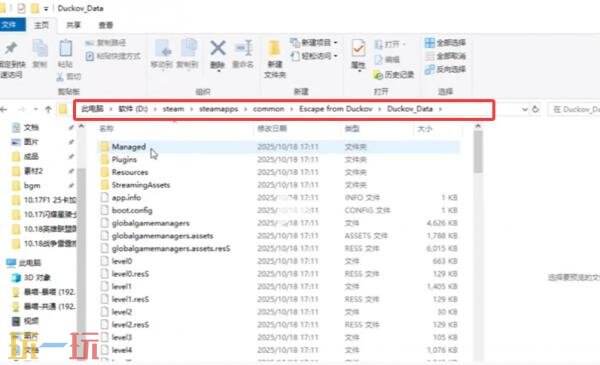Go back with the left arrow
Image resolution: width=600 pixels, height=365 pixels.
(4, 109)
